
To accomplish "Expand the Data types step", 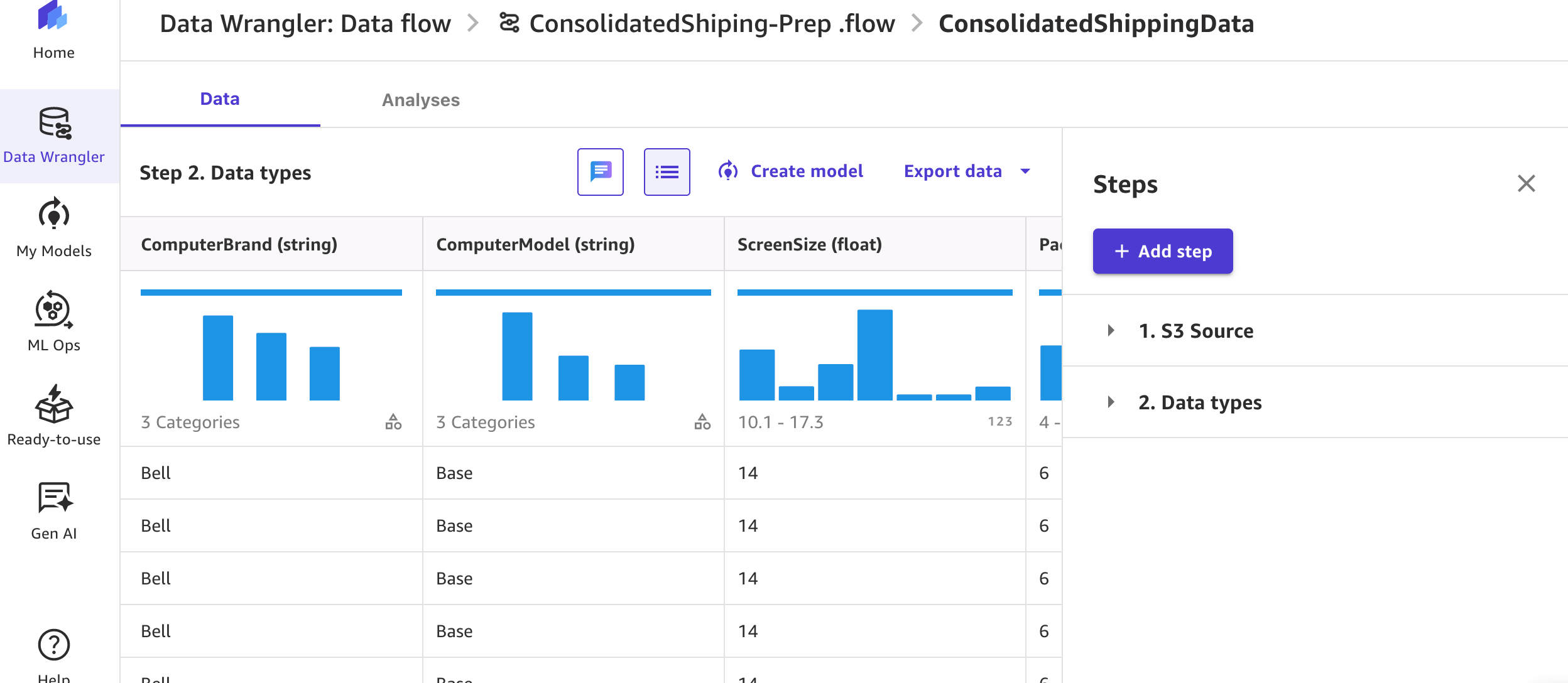I will [x=1111, y=402].
